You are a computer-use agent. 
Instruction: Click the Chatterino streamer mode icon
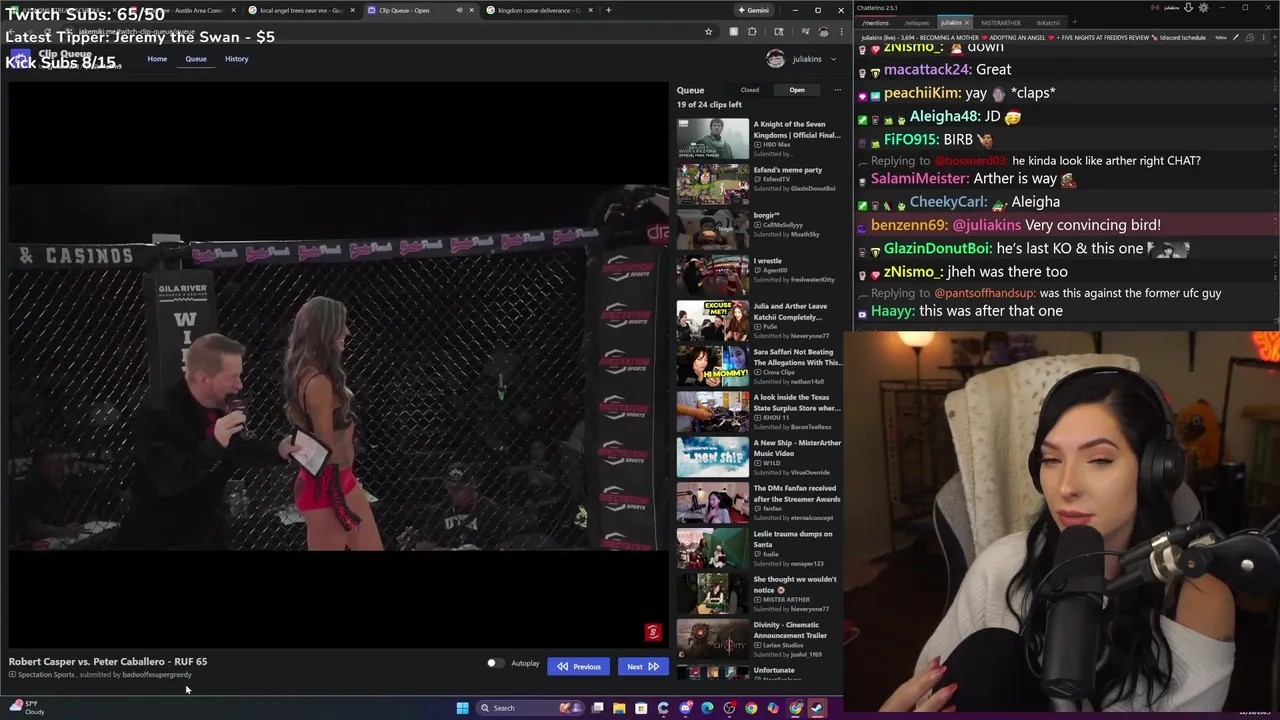point(1155,7)
